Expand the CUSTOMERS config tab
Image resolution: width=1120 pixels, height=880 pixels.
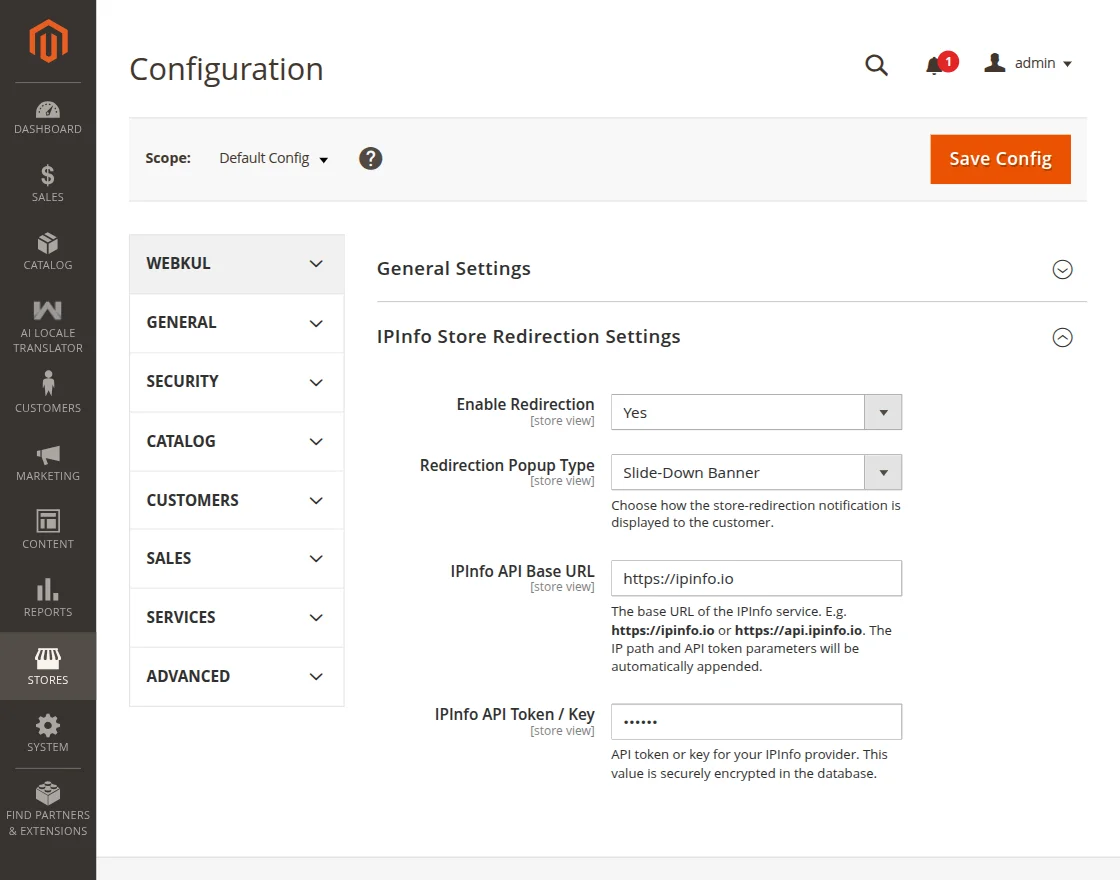236,500
